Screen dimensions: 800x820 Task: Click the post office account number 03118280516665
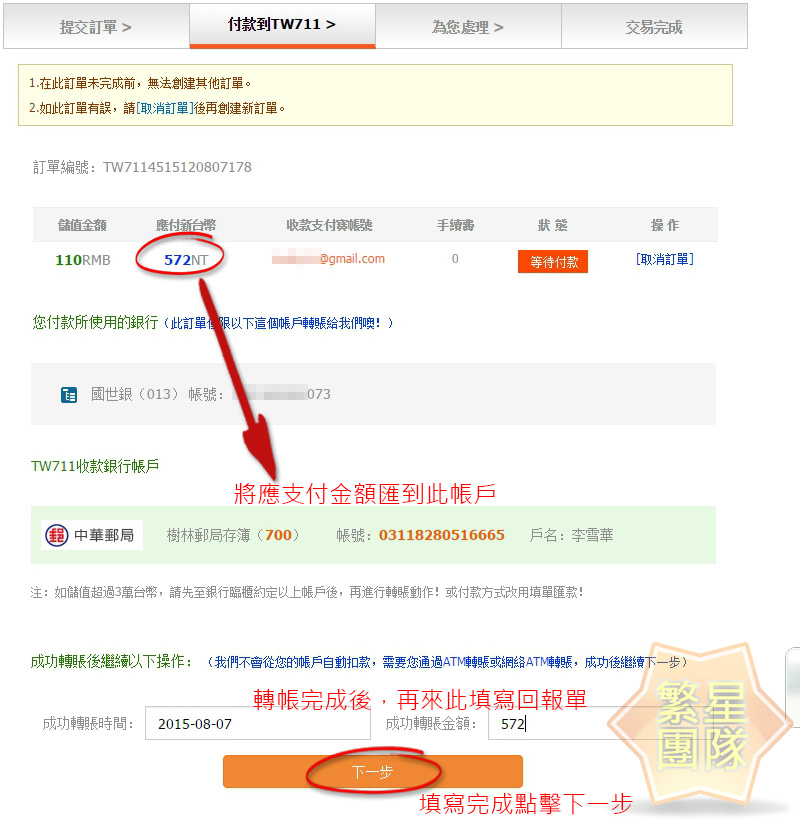[x=441, y=535]
